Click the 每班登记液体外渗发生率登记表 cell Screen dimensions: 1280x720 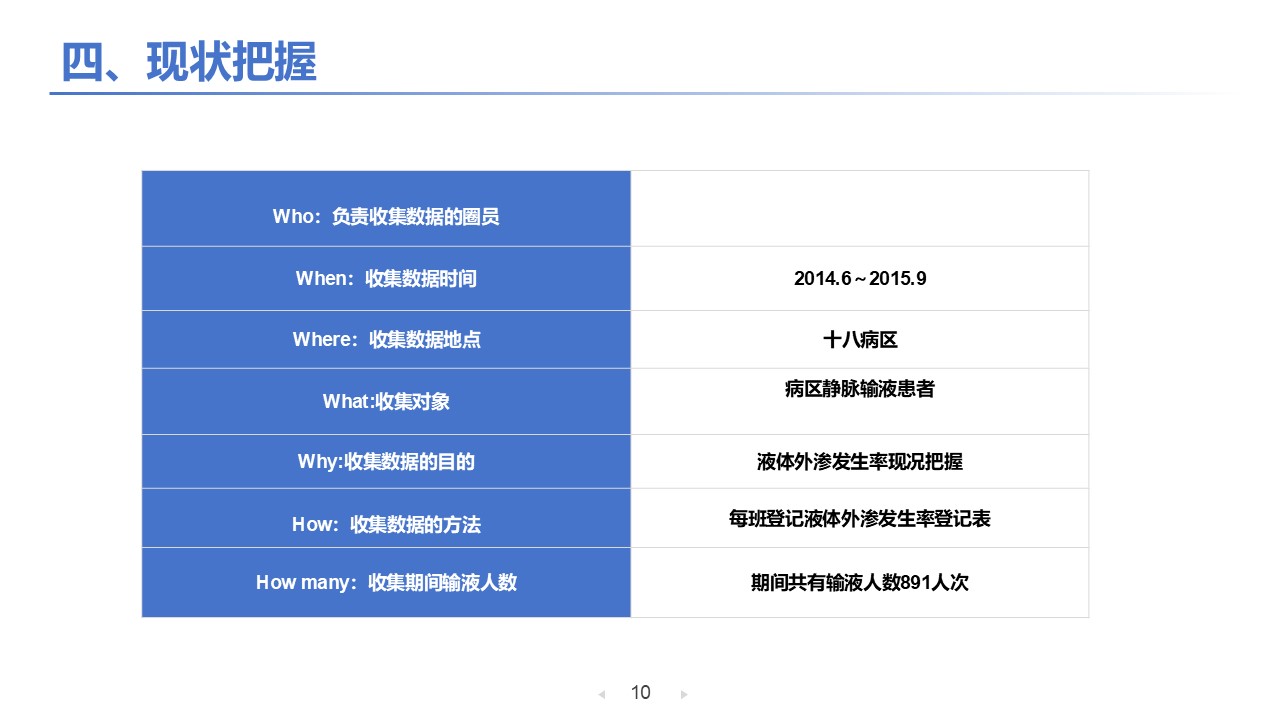point(860,518)
